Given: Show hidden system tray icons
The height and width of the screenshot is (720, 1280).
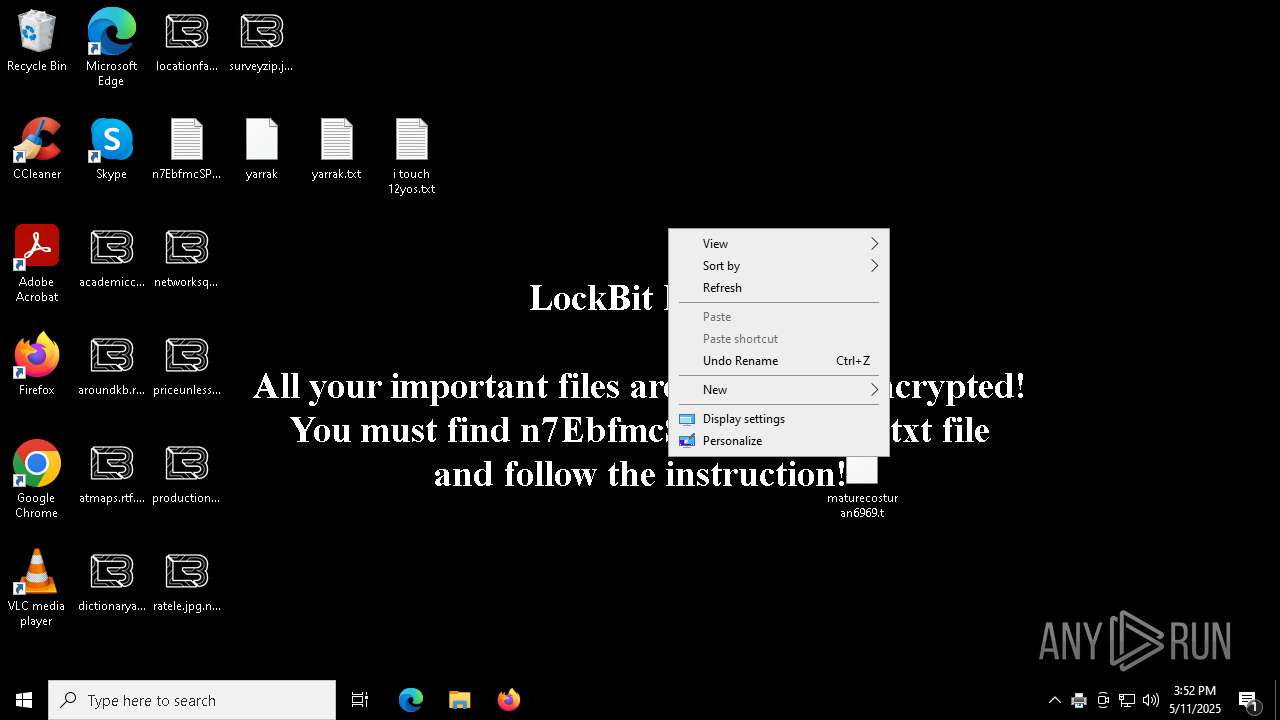Looking at the screenshot, I should [x=1054, y=700].
